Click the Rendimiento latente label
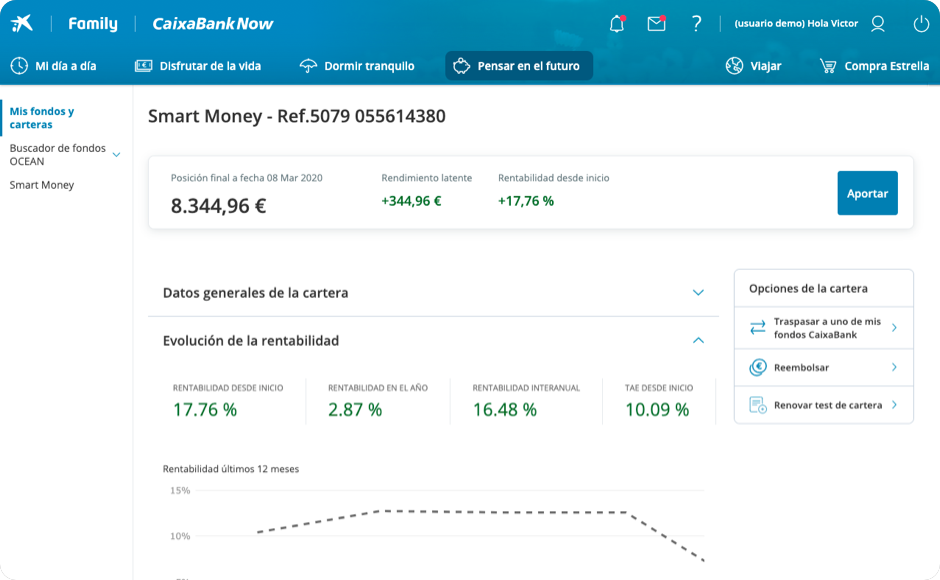Screen dimensions: 940x580 426,178
